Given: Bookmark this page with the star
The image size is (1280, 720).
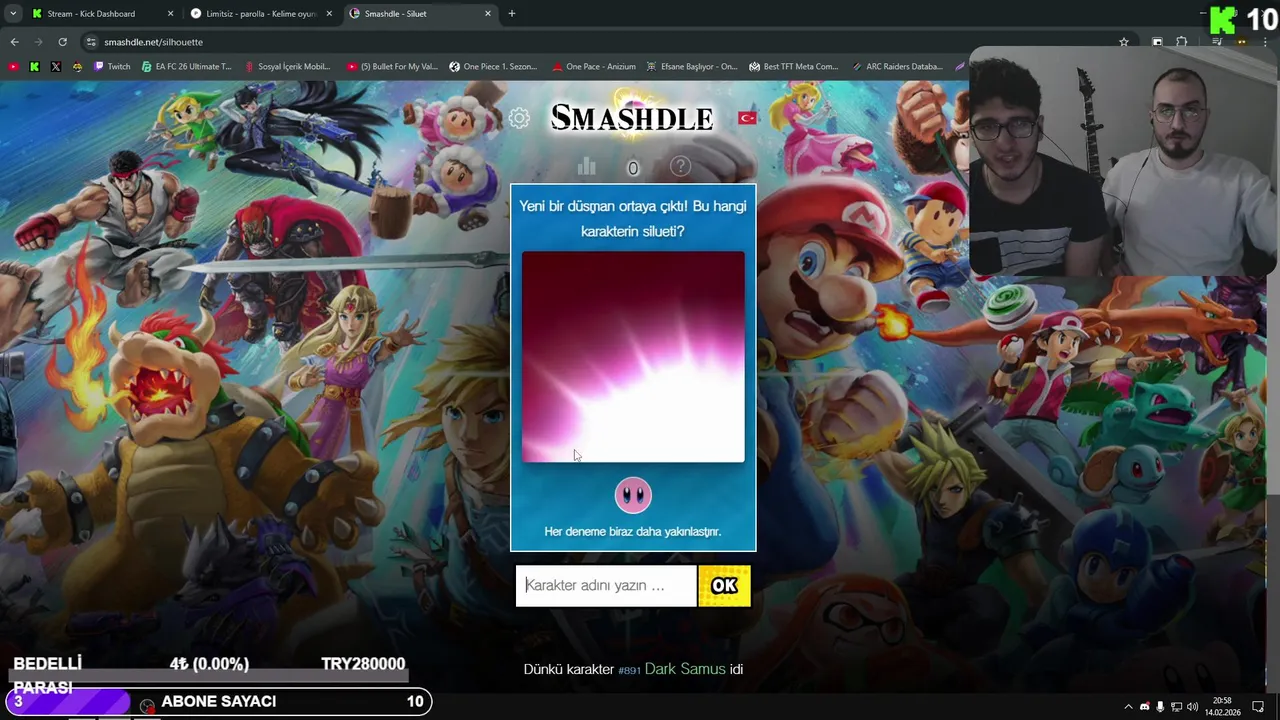Looking at the screenshot, I should [1124, 42].
